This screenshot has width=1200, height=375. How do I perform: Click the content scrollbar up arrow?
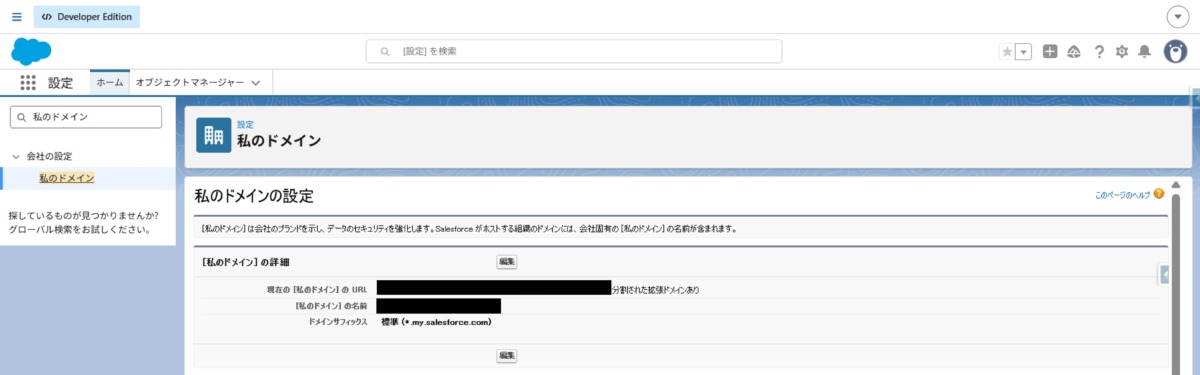tap(1176, 185)
